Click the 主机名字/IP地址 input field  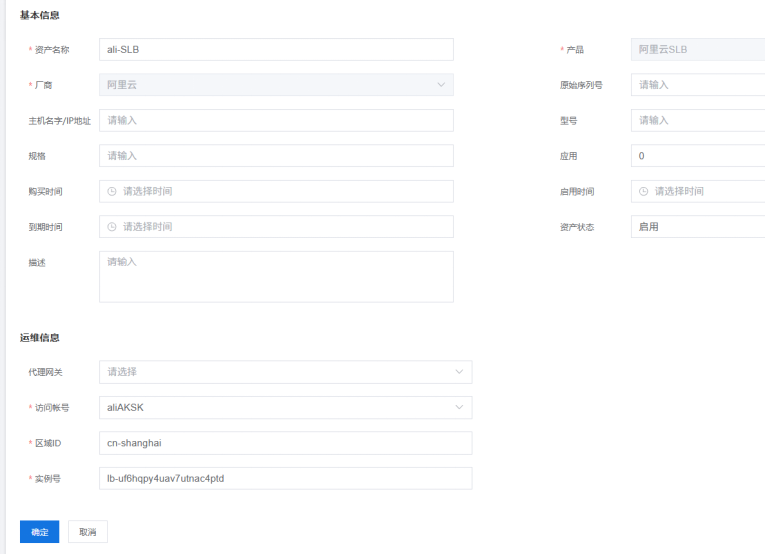pyautogui.click(x=276, y=120)
